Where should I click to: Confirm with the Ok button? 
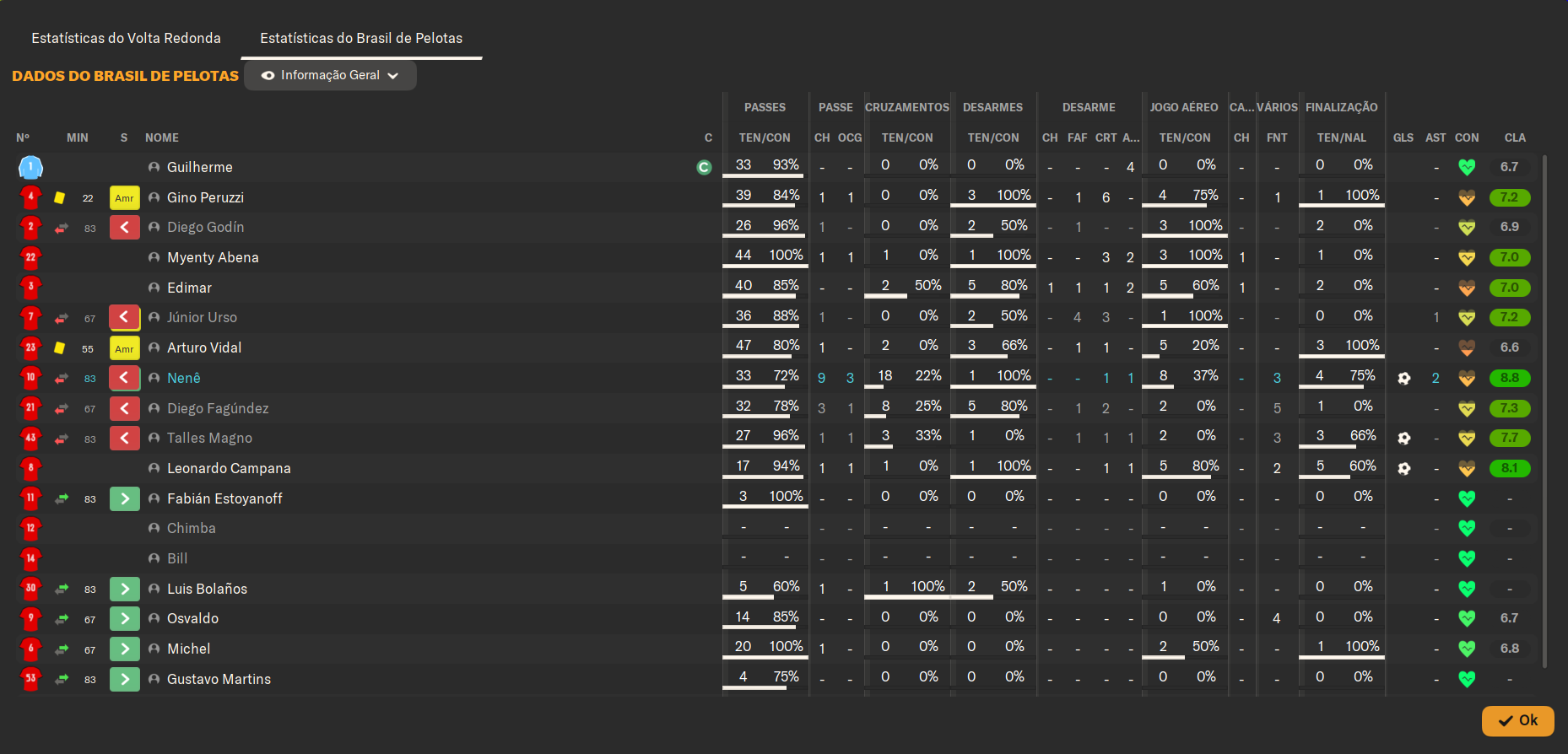point(1517,721)
